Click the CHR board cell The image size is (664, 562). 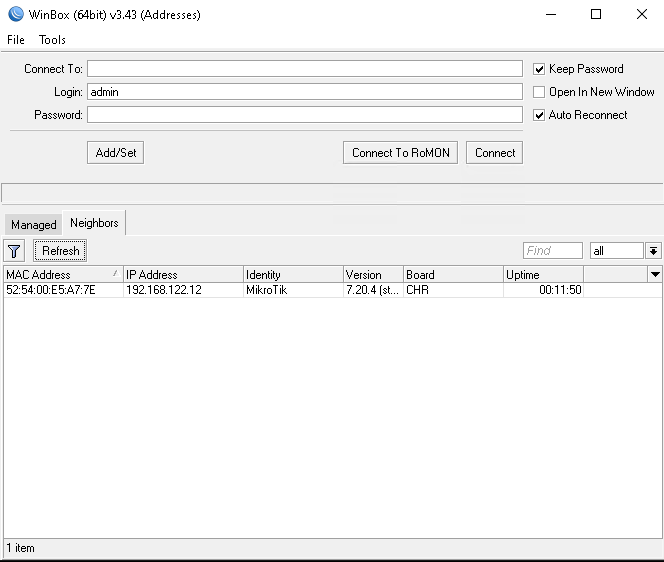tap(453, 290)
